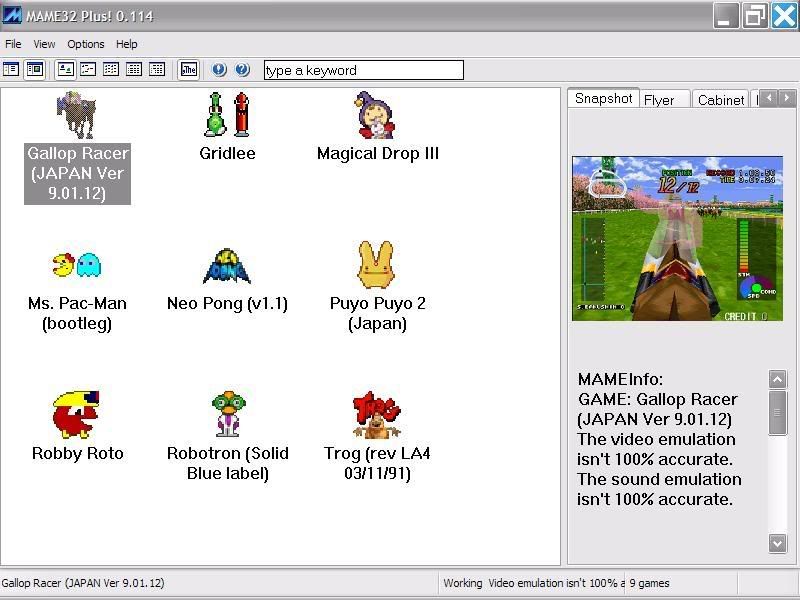Viewport: 800px width, 600px height.
Task: Switch to grouped view in toolbar
Action: pyautogui.click(x=157, y=69)
